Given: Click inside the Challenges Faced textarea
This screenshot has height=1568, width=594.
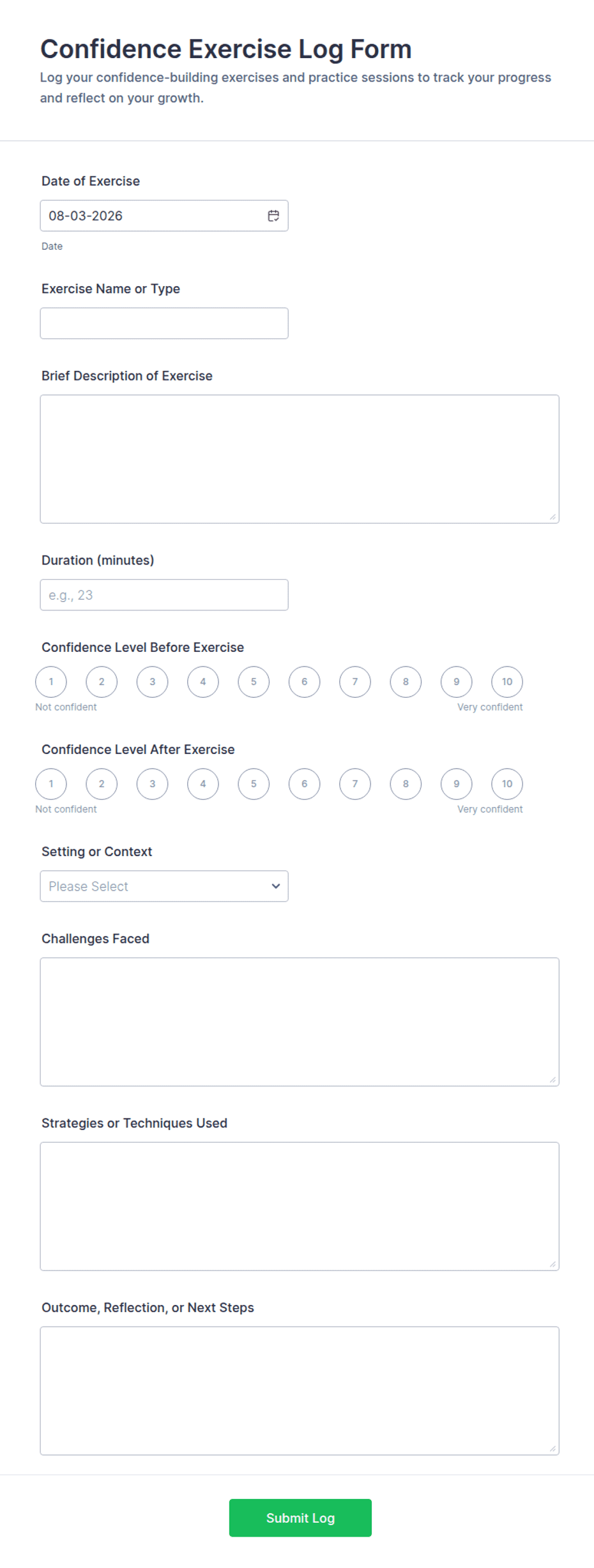Looking at the screenshot, I should click(300, 1021).
